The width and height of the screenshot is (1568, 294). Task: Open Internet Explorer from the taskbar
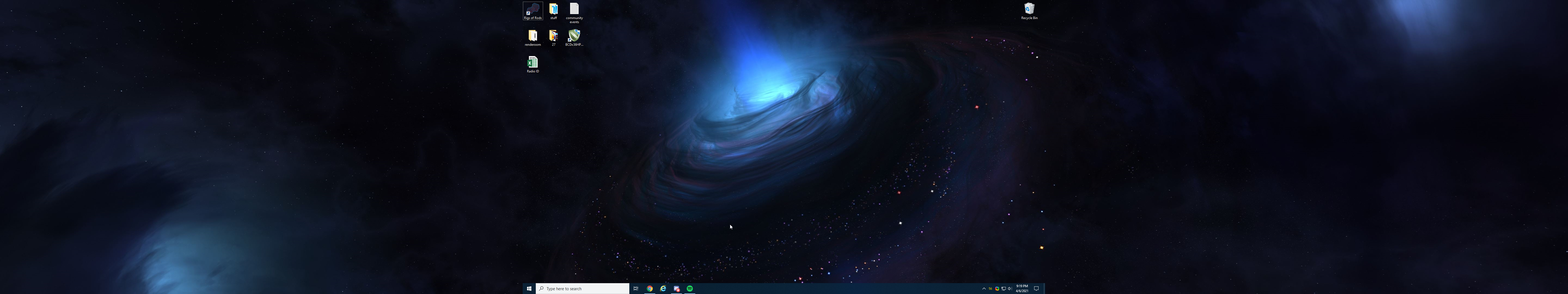click(663, 289)
